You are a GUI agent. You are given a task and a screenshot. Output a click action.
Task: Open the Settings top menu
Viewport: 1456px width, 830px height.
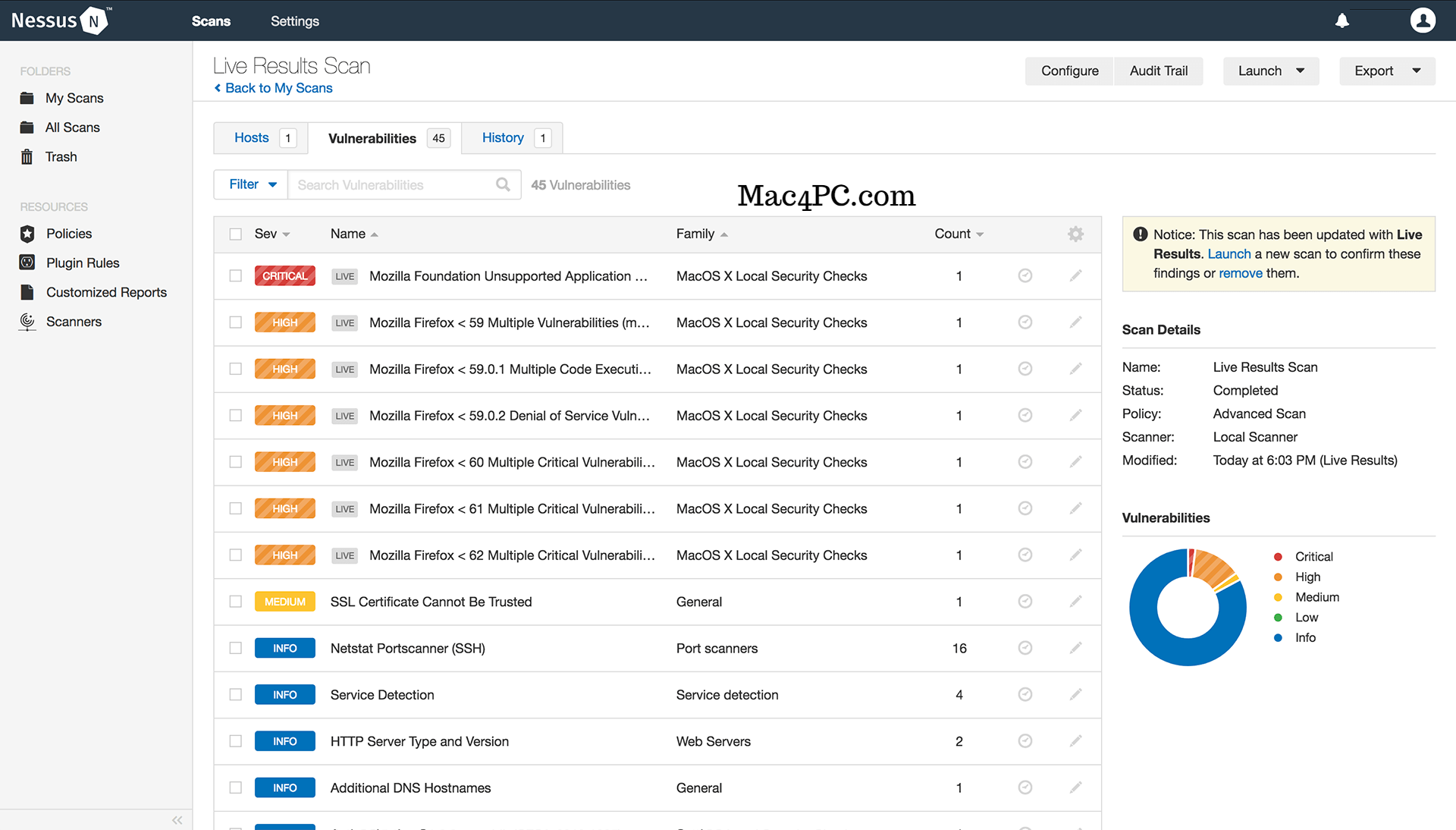click(295, 21)
